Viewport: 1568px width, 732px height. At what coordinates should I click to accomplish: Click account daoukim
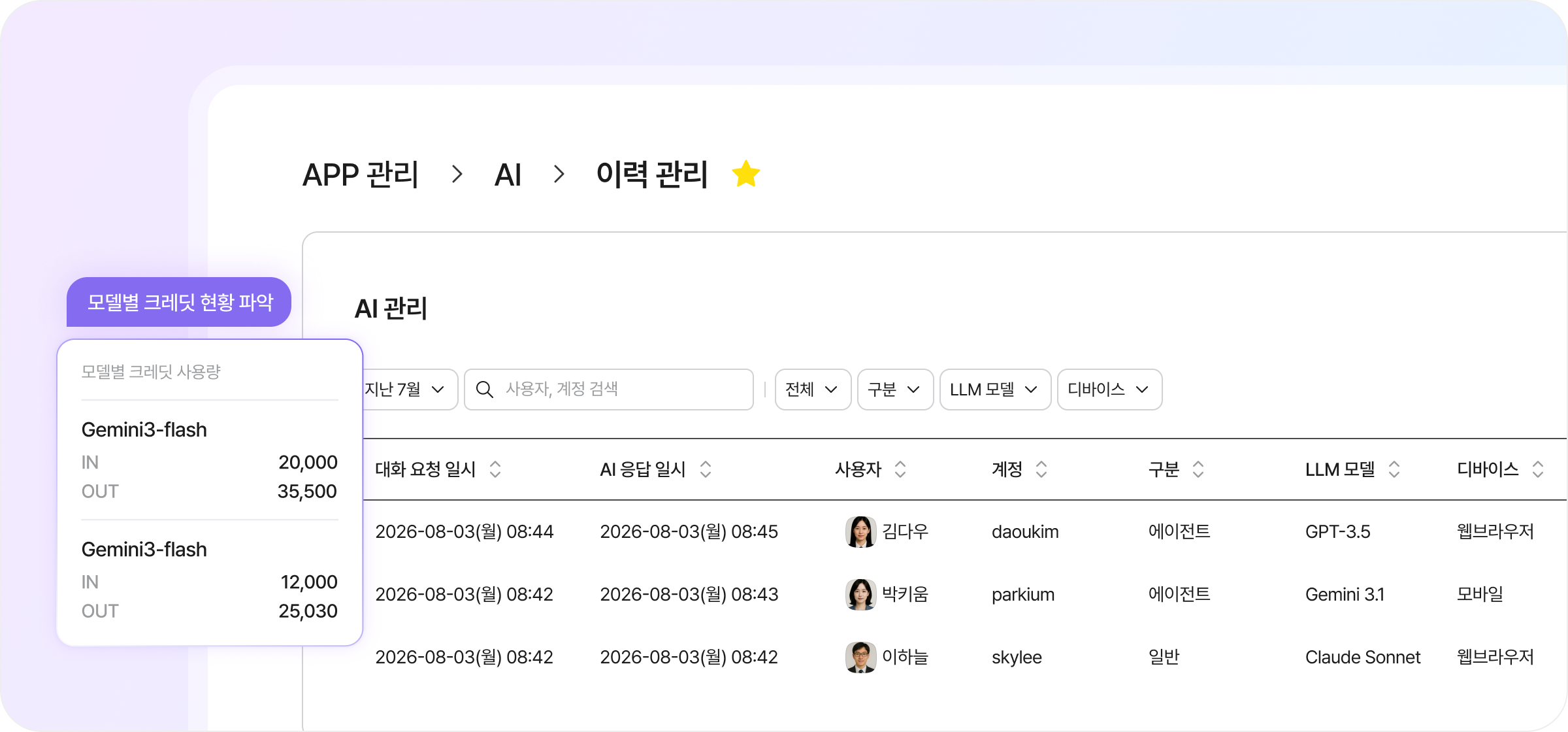pos(1025,531)
